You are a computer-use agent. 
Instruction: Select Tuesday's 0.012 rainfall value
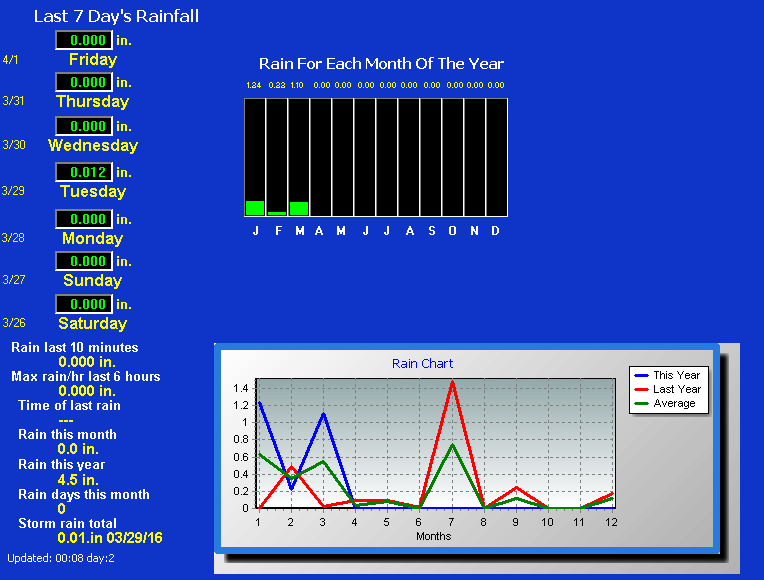pos(82,172)
